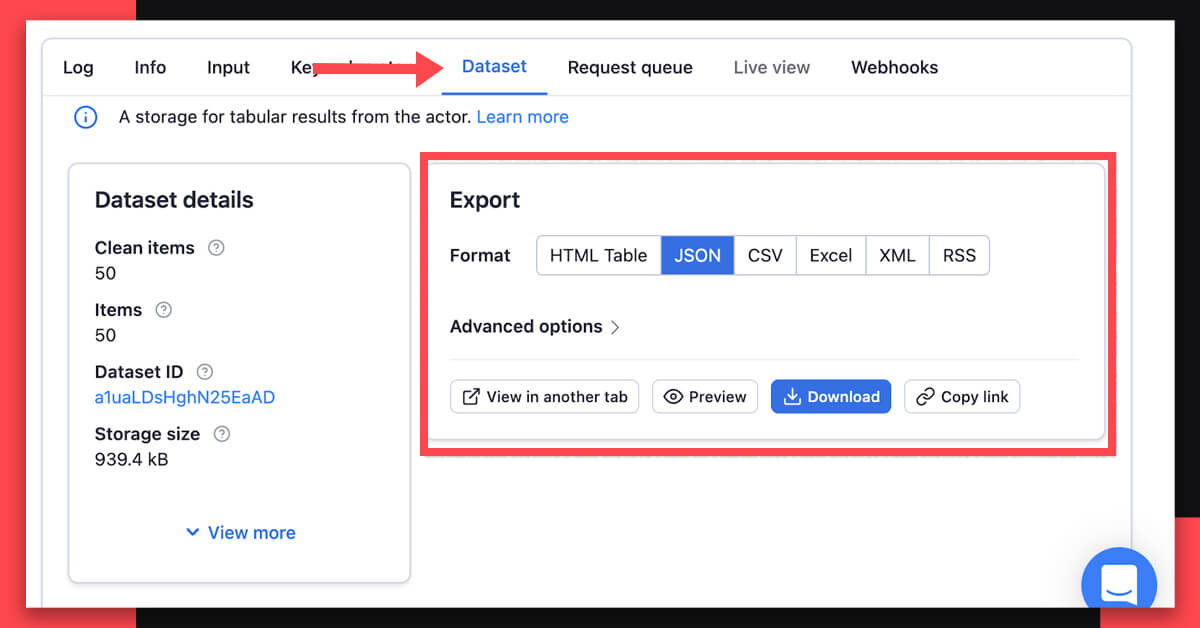This screenshot has height=628, width=1200.
Task: Click View in another tab button
Action: click(x=544, y=397)
